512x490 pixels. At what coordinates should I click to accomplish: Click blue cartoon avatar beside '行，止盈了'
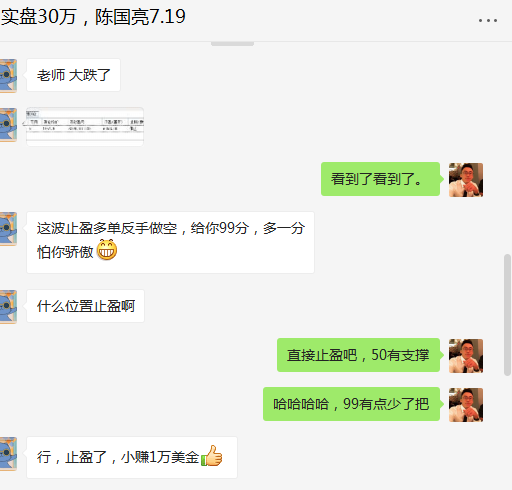tap(8, 454)
